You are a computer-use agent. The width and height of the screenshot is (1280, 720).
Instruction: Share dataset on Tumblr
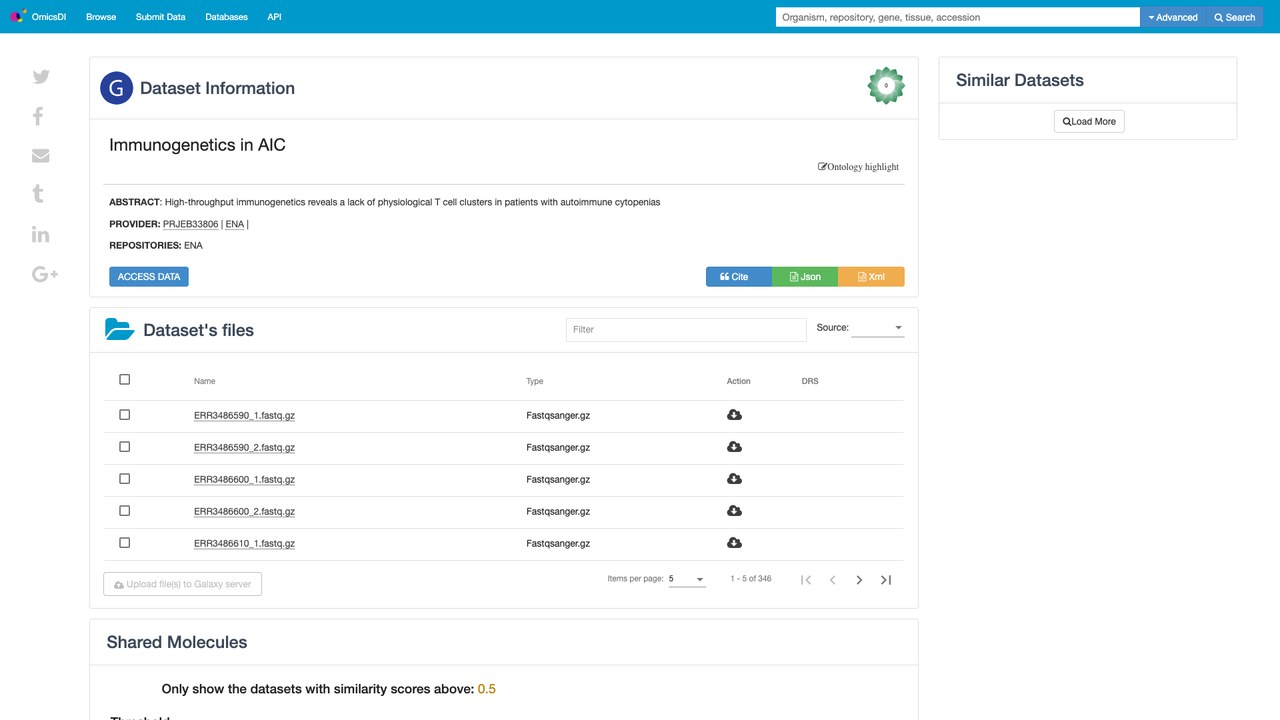(x=38, y=194)
